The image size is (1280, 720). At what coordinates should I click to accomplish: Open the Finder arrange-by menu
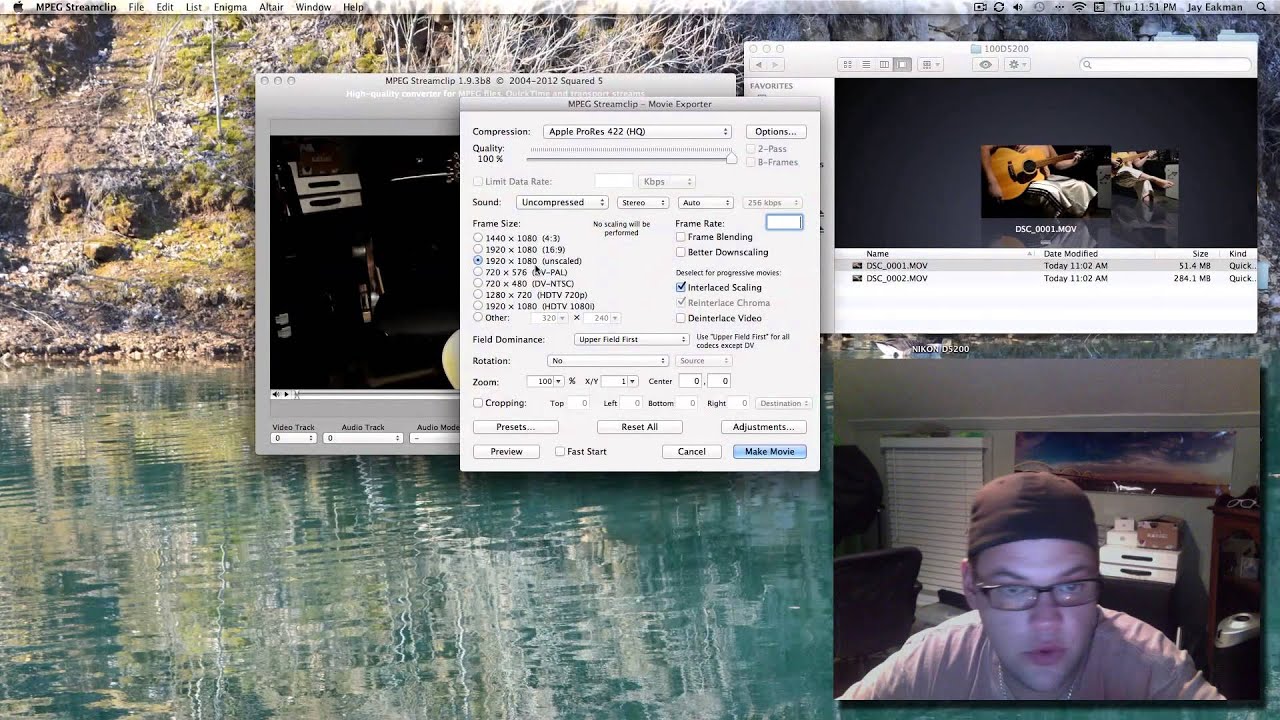[930, 64]
